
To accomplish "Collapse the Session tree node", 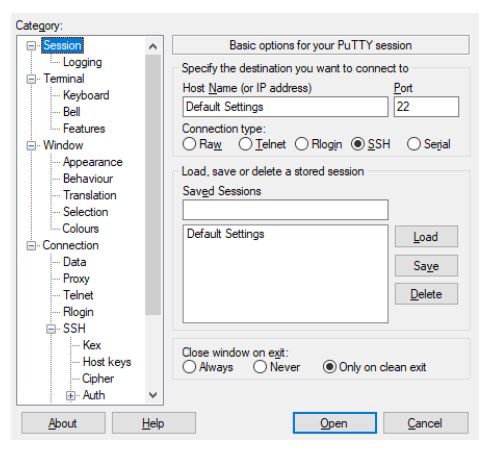I will (x=31, y=46).
